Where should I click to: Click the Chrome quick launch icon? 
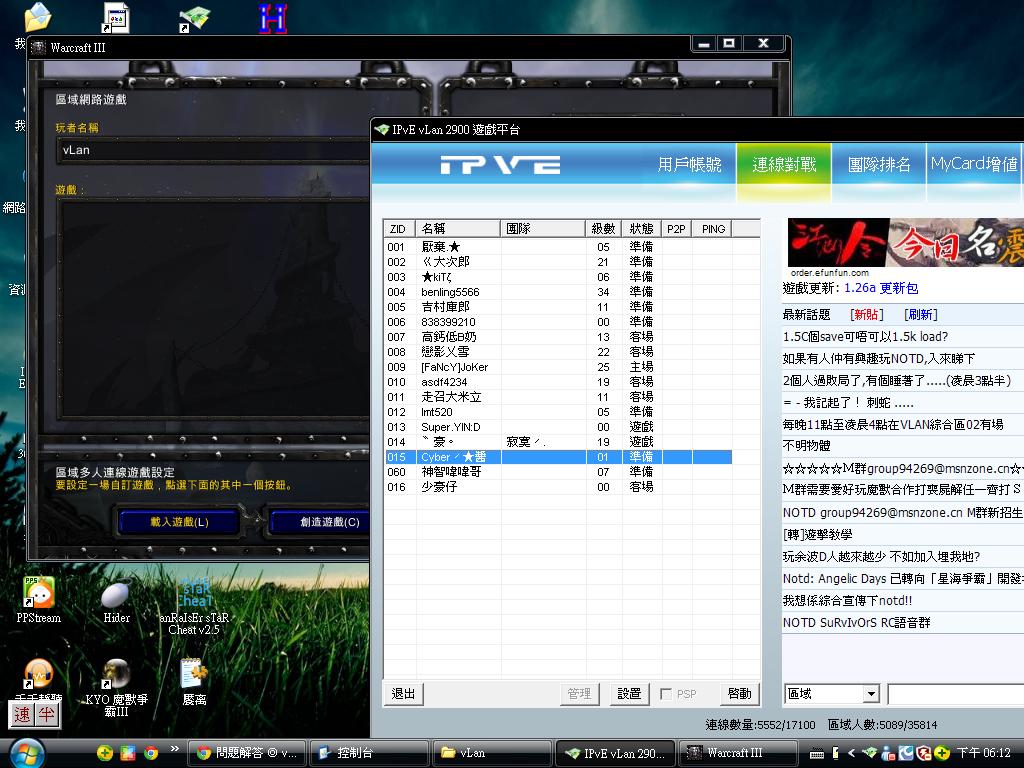(x=151, y=753)
